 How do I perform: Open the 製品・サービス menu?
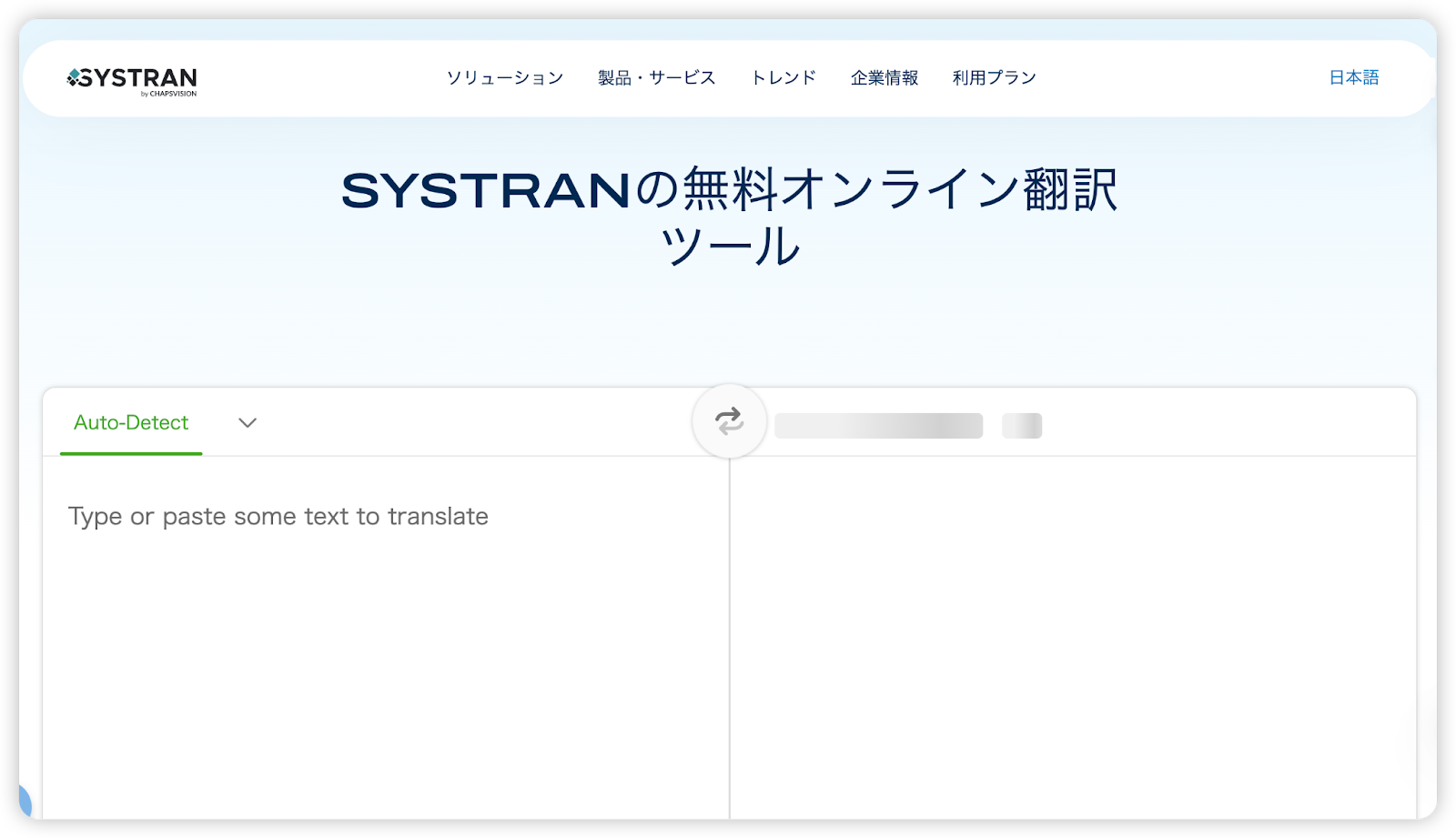pos(656,78)
